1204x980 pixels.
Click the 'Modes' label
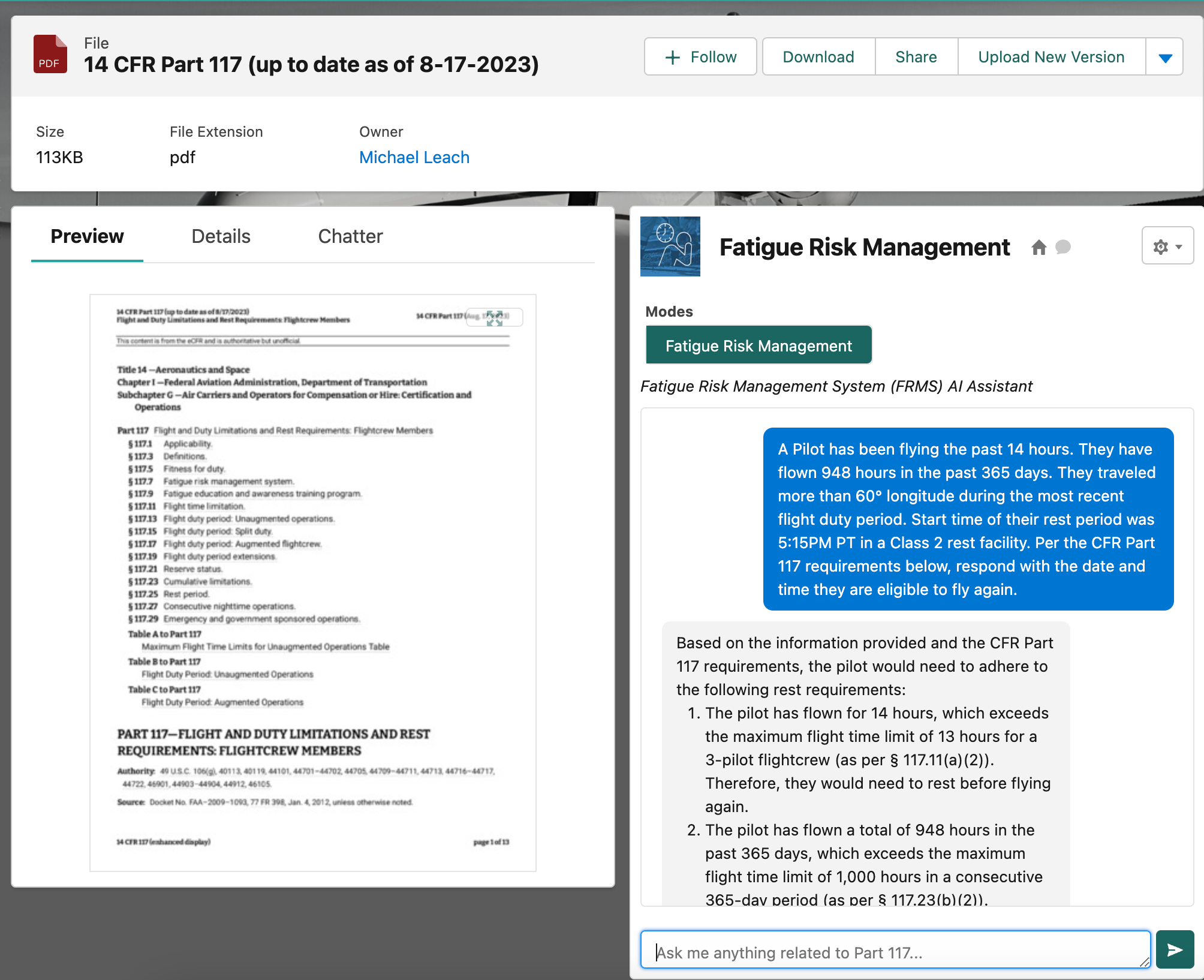[669, 311]
